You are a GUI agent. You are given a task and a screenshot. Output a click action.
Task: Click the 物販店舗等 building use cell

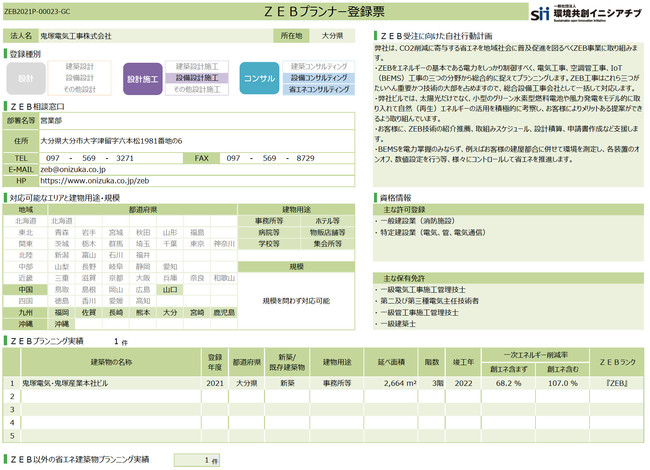pos(327,232)
